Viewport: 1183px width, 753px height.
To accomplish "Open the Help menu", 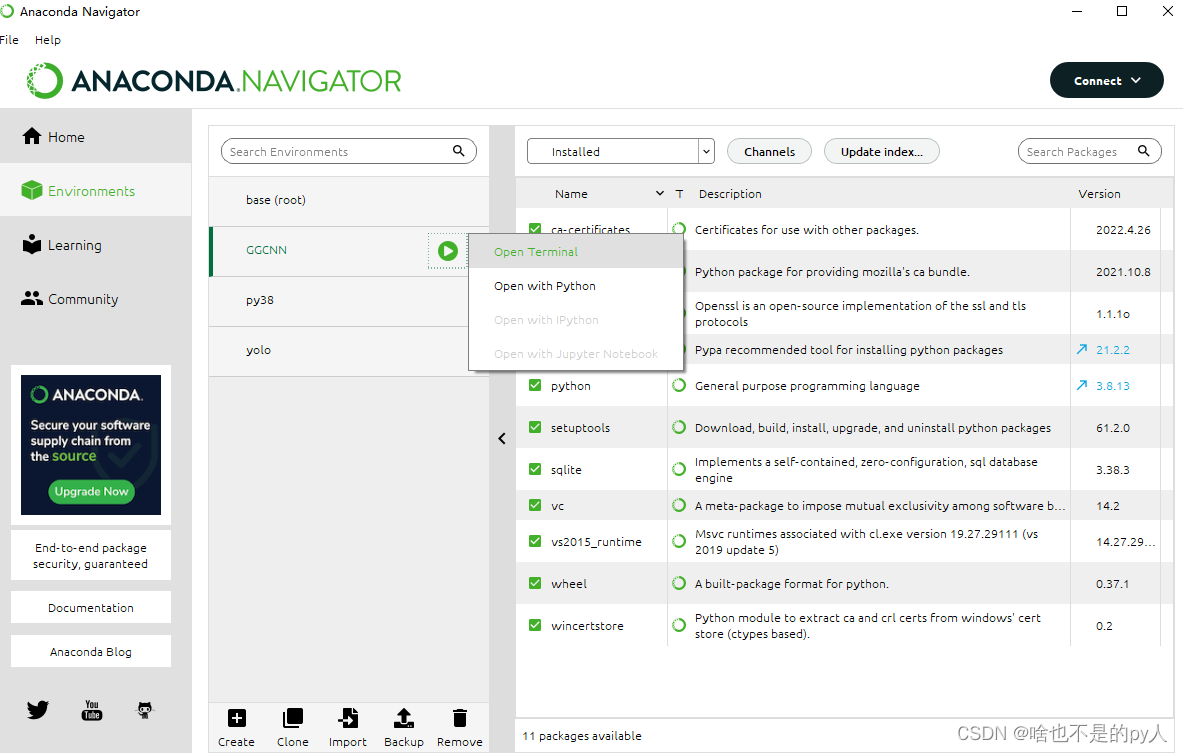I will [48, 40].
